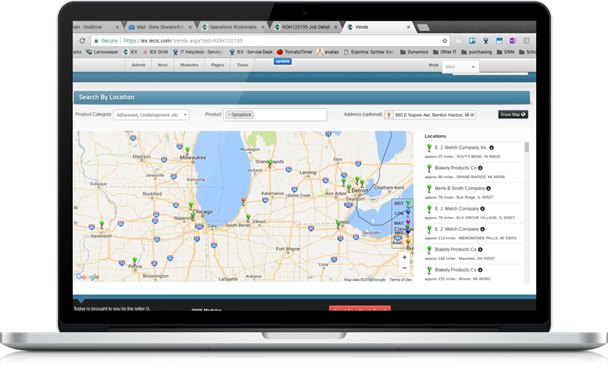Expand the Product Category dropdown
This screenshot has height=367, width=608.
click(x=151, y=115)
